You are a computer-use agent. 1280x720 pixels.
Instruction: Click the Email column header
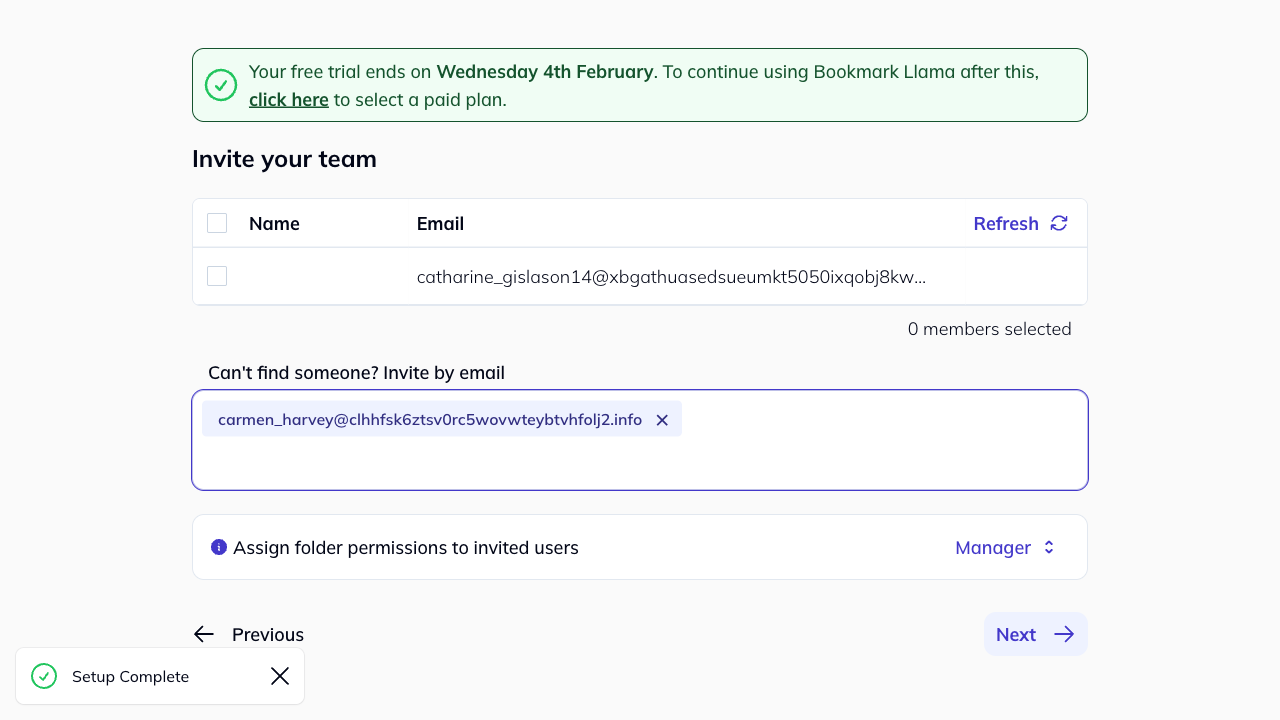(440, 223)
